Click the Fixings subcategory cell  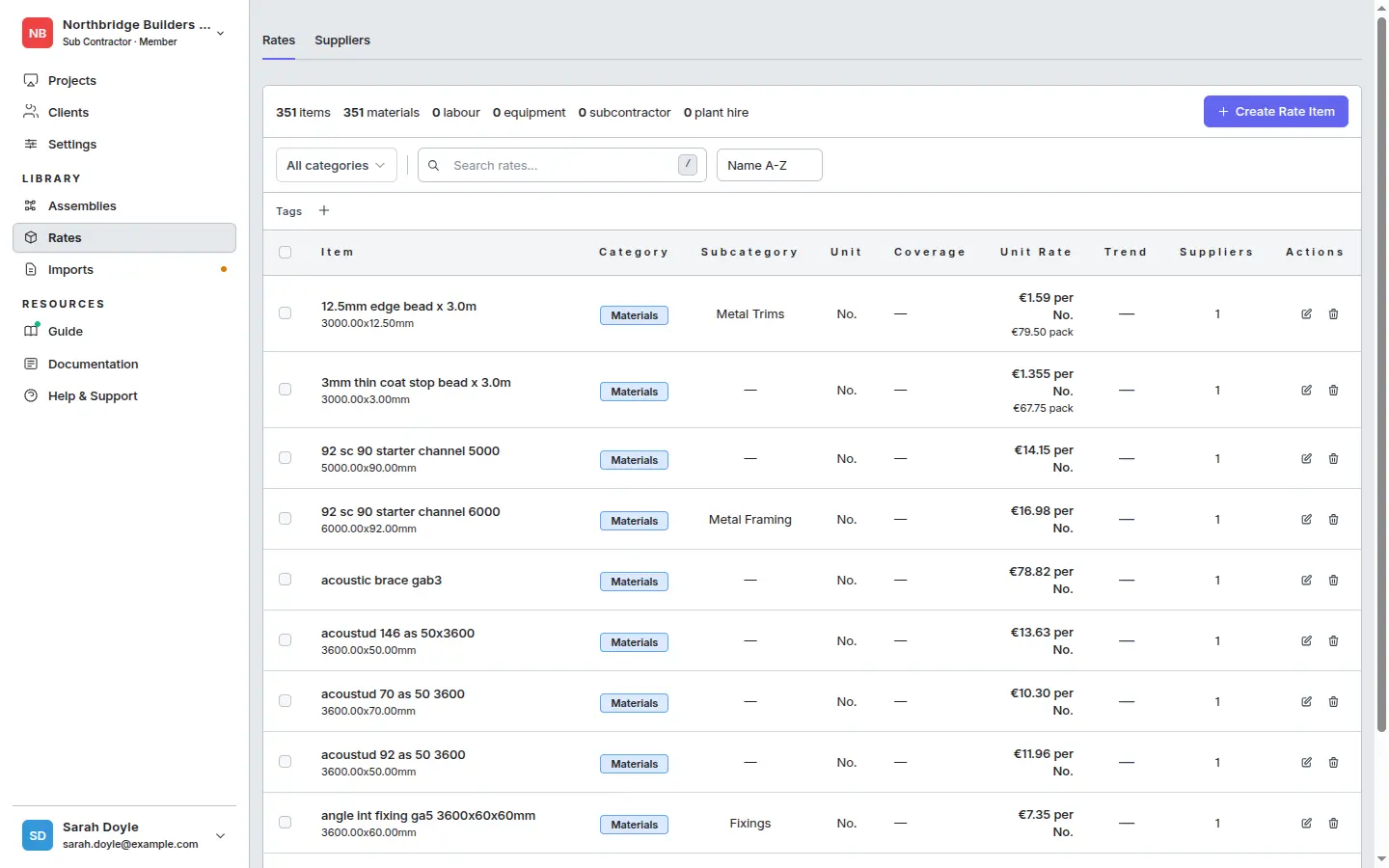tap(750, 823)
